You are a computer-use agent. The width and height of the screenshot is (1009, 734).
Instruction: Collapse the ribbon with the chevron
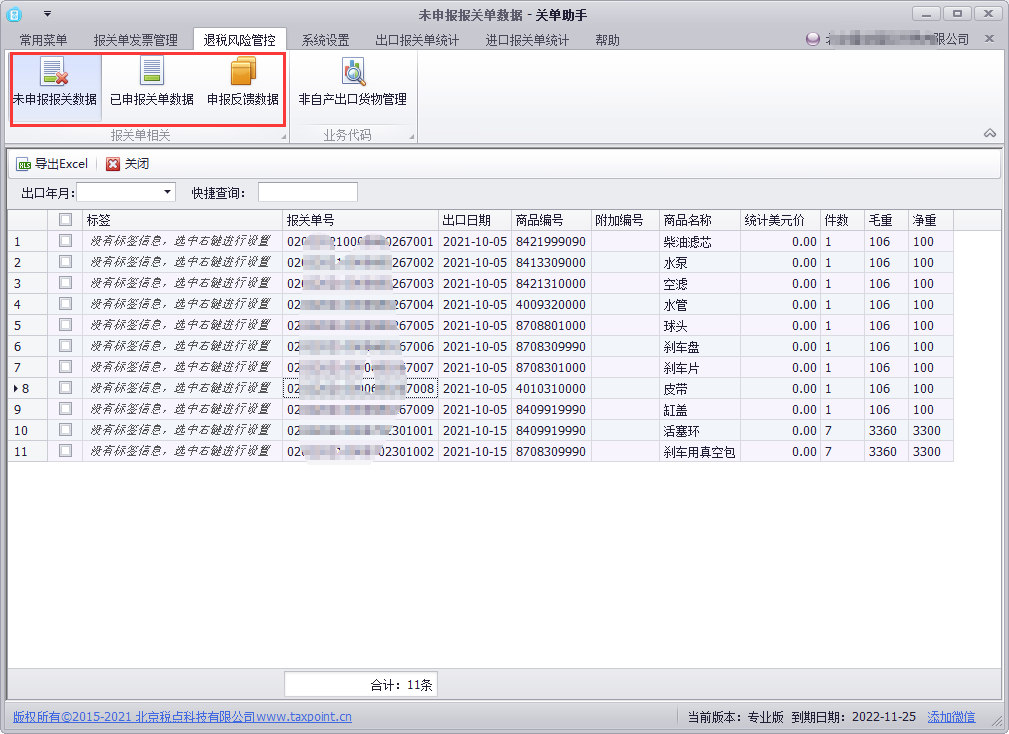point(990,133)
